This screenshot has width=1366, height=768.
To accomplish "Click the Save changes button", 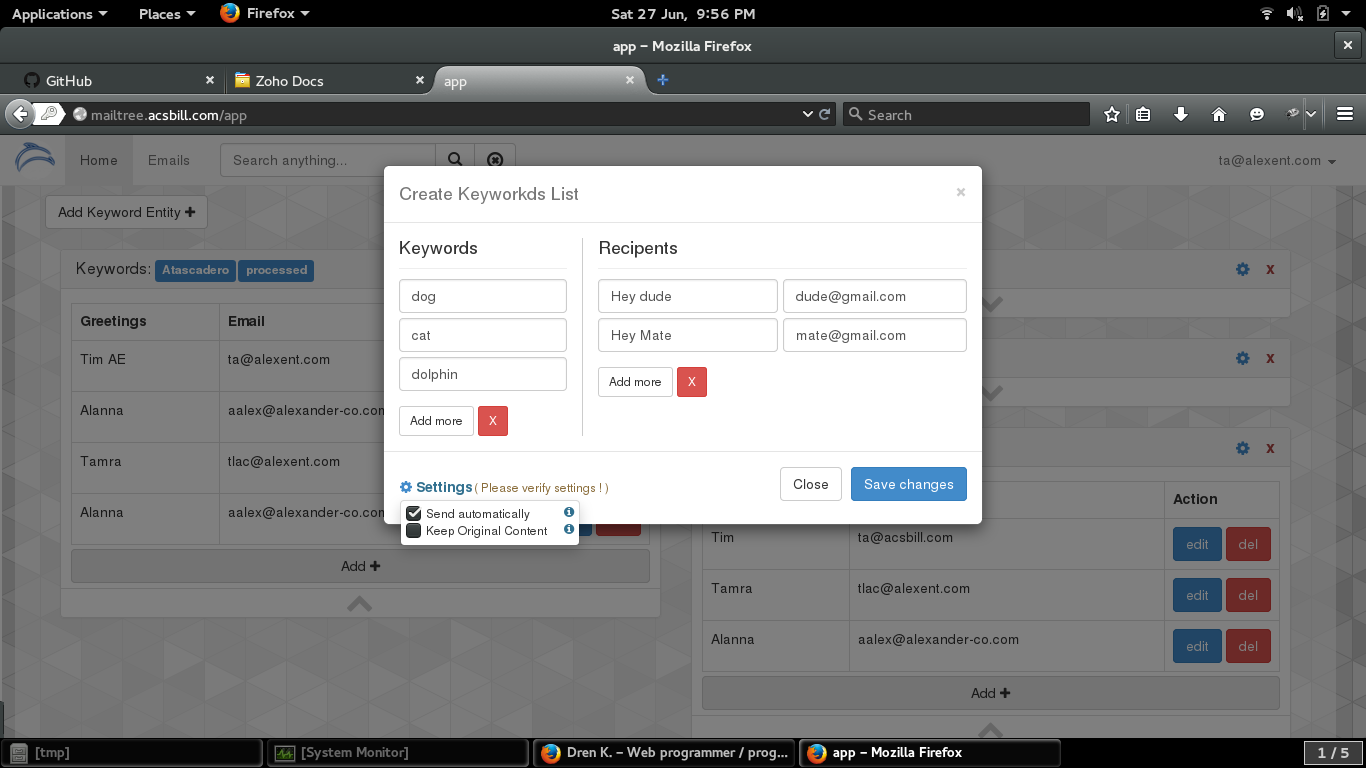I will [x=908, y=484].
